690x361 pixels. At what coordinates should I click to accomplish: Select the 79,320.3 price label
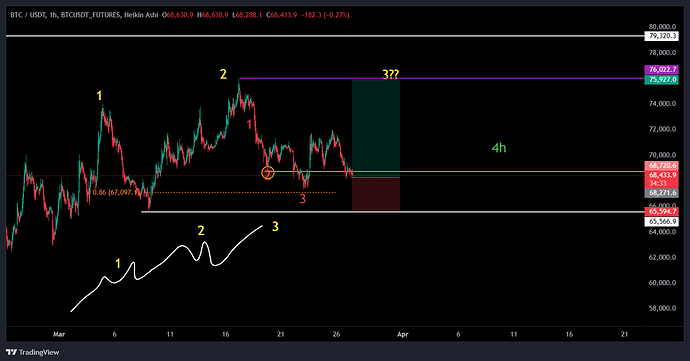coord(661,36)
